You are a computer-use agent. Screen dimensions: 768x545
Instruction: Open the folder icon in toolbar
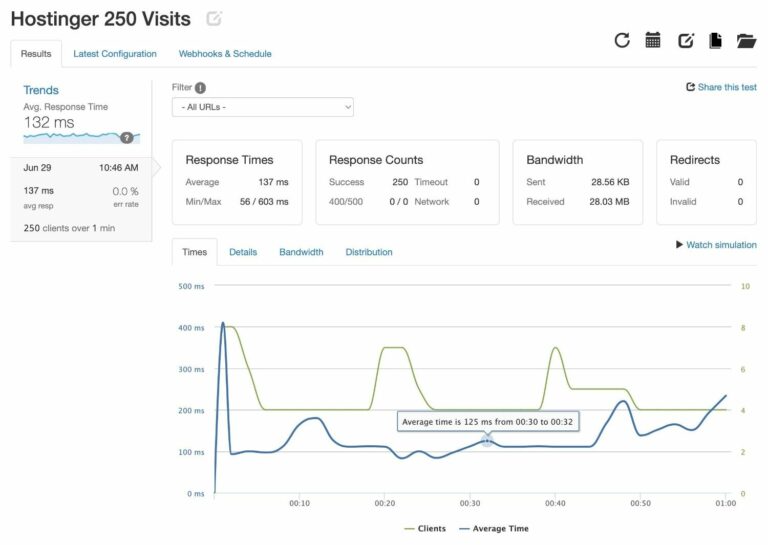point(746,41)
